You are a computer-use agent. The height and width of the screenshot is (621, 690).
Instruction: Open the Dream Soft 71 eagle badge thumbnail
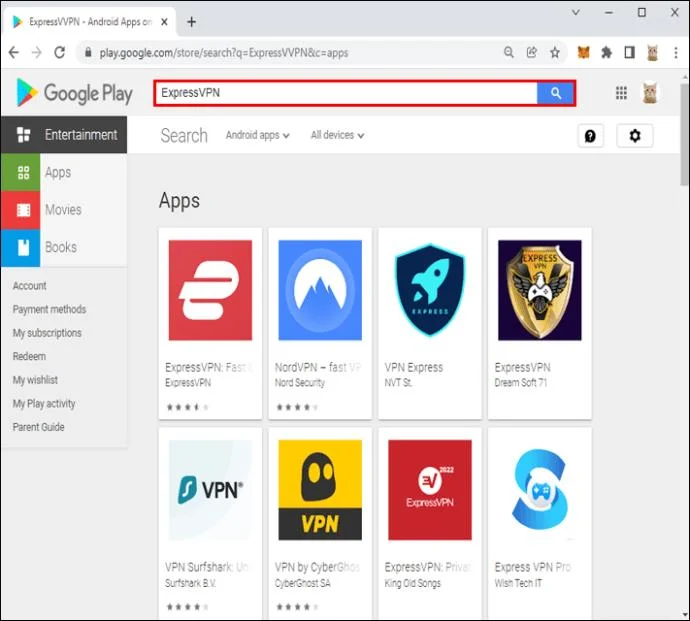tap(540, 290)
